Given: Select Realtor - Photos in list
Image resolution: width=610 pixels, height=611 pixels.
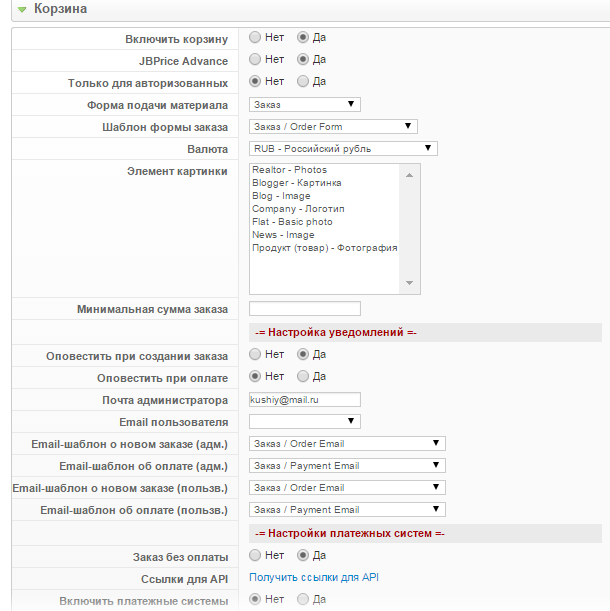Looking at the screenshot, I should point(289,171).
